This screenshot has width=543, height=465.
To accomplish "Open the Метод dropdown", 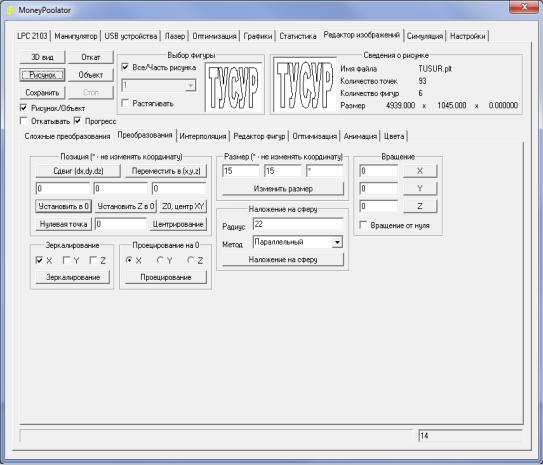I will click(x=337, y=242).
